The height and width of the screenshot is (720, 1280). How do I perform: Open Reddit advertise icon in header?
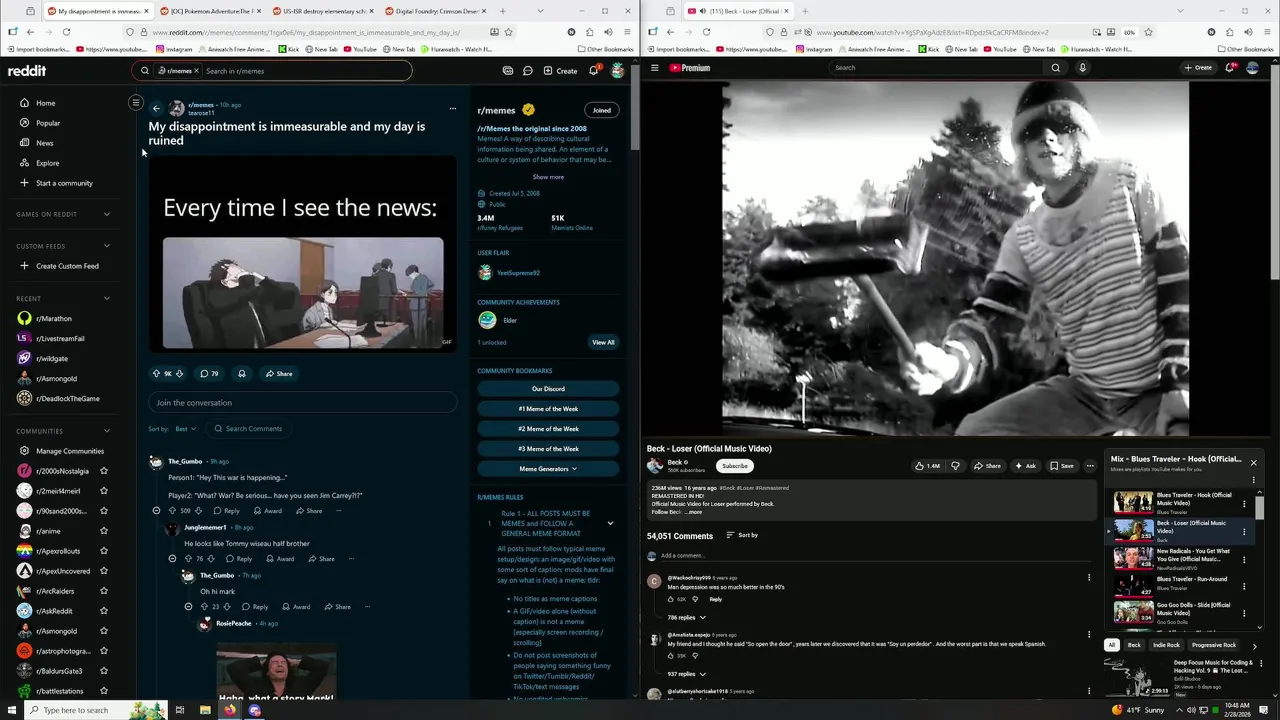tap(508, 71)
